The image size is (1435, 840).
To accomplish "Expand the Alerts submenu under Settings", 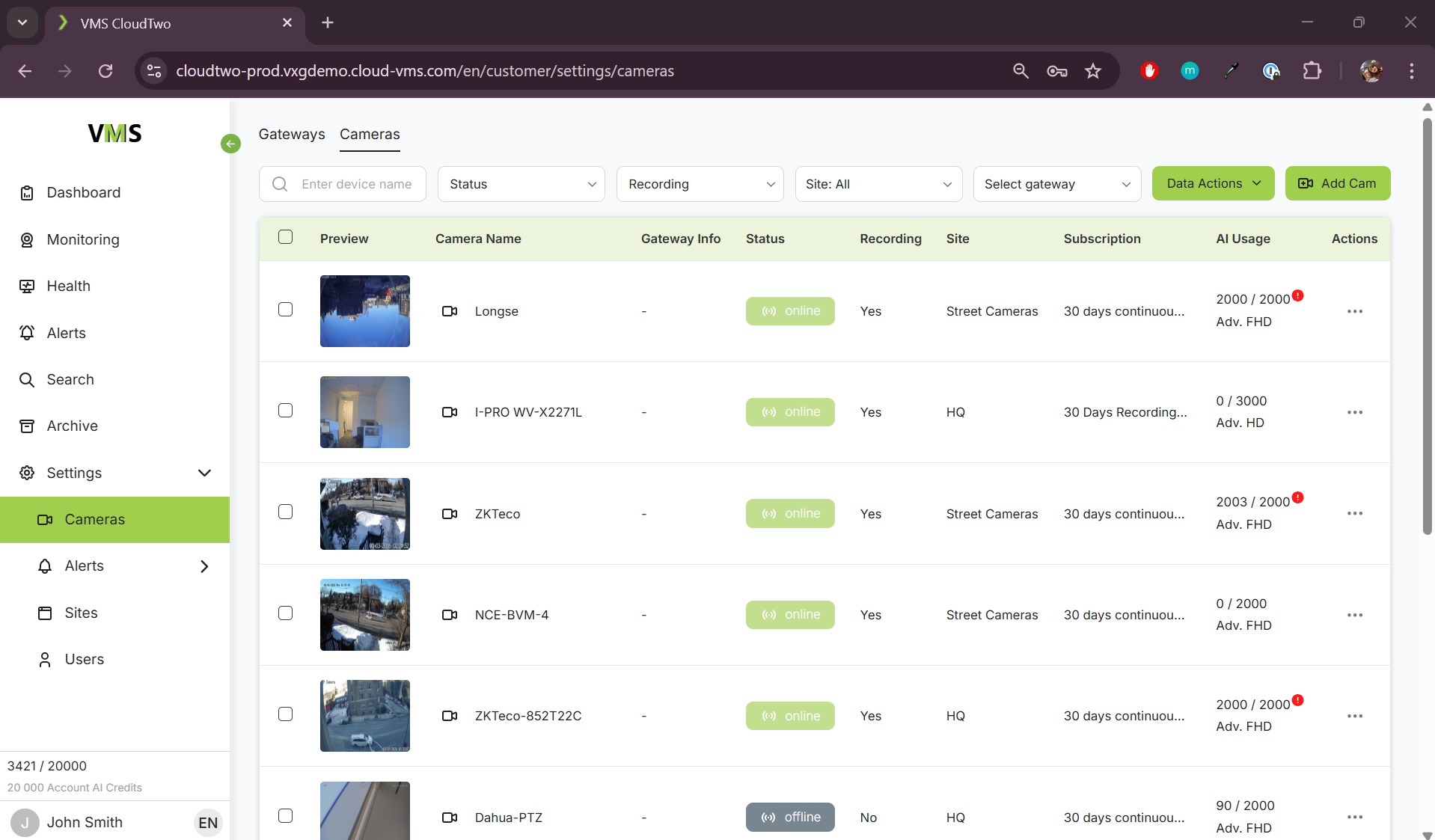I will [204, 566].
